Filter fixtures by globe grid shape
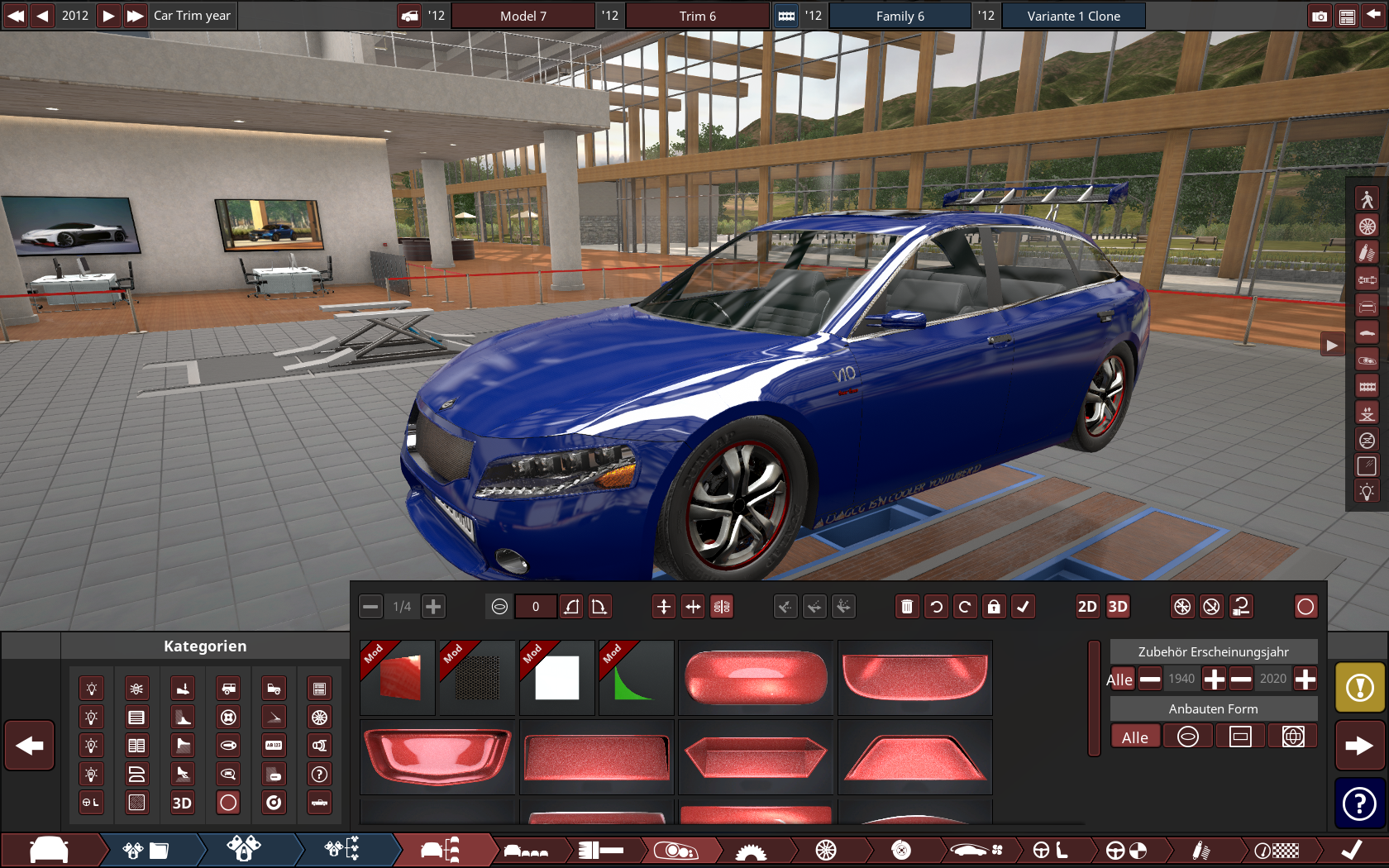Image resolution: width=1389 pixels, height=868 pixels. [1293, 737]
